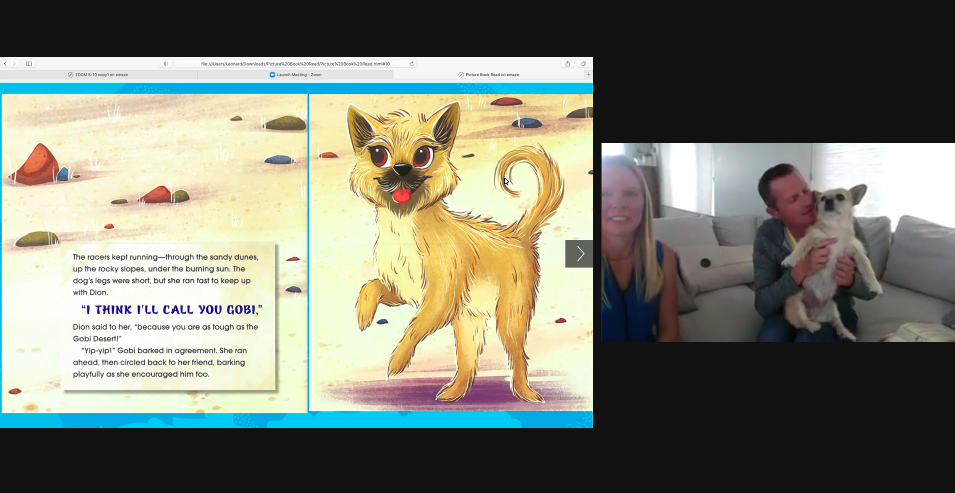Add a new Safari tab
The width and height of the screenshot is (955, 493).
(x=588, y=74)
